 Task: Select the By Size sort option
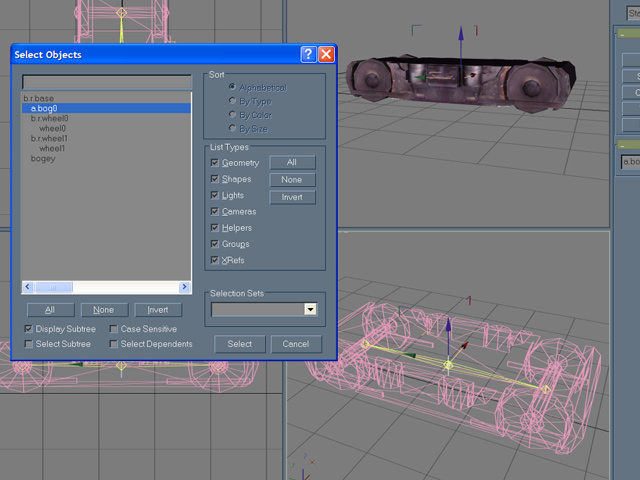point(232,128)
